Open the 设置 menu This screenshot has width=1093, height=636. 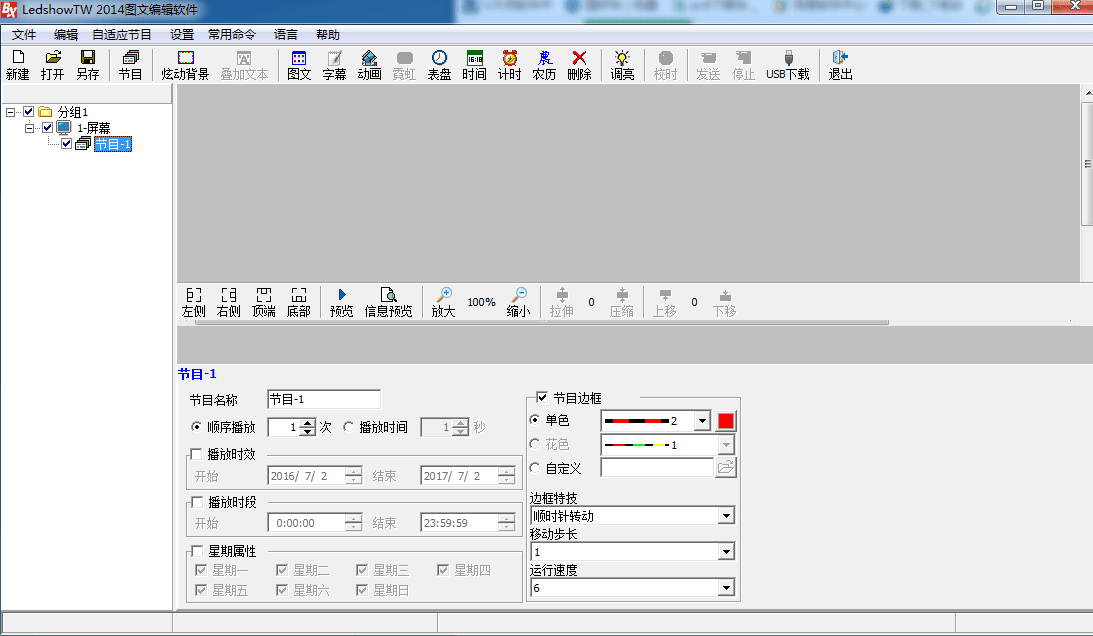(x=182, y=34)
